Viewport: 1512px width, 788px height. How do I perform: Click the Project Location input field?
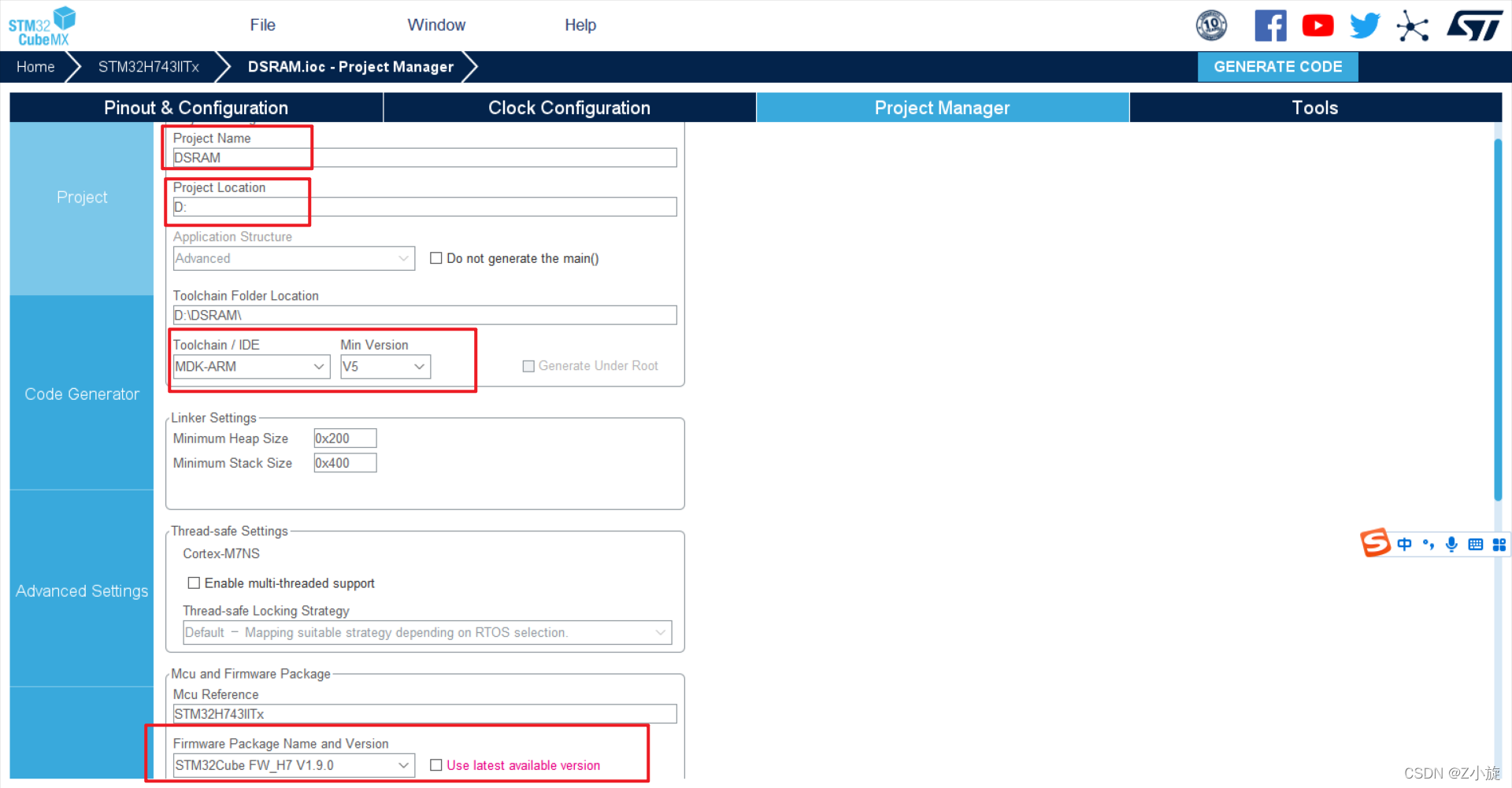coord(424,207)
